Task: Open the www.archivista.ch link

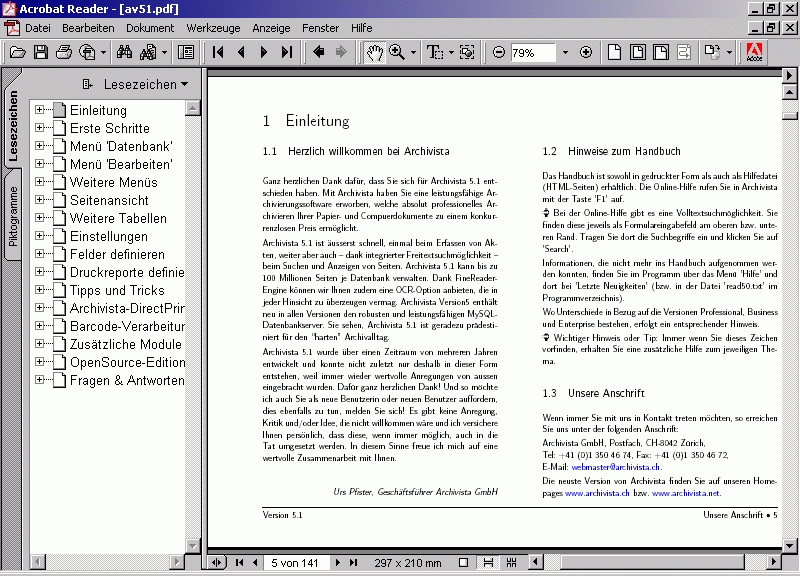Action: tap(597, 493)
